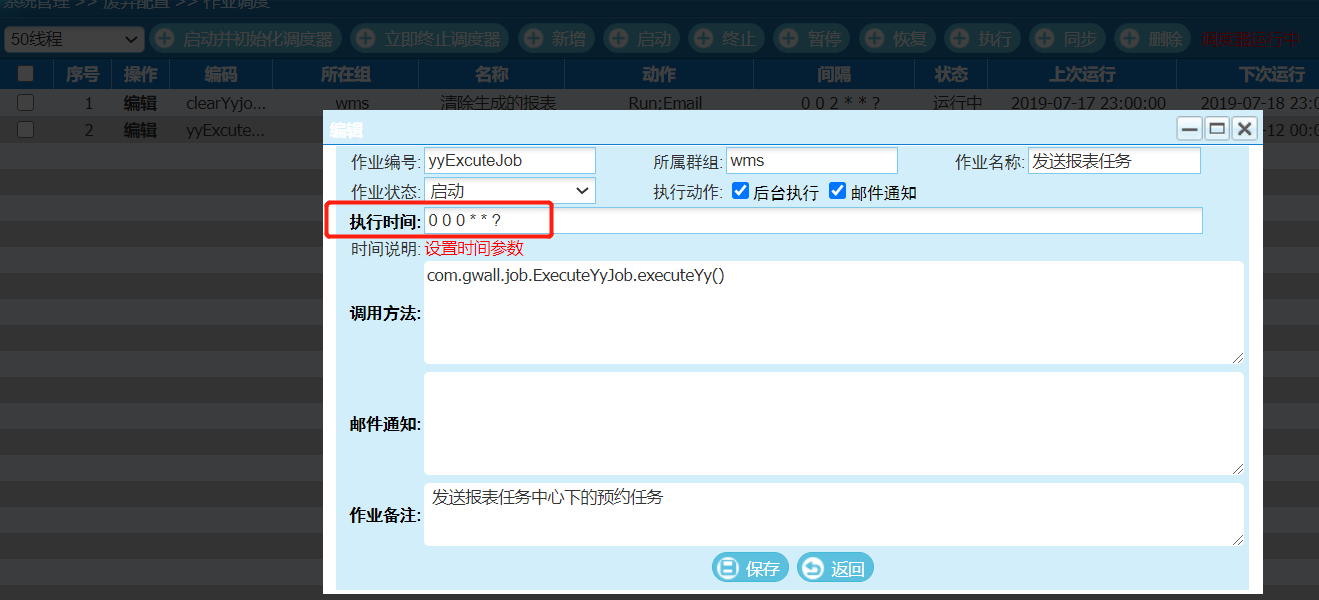
Task: Click the 删除 (delete) toolbar button
Action: tap(1154, 39)
